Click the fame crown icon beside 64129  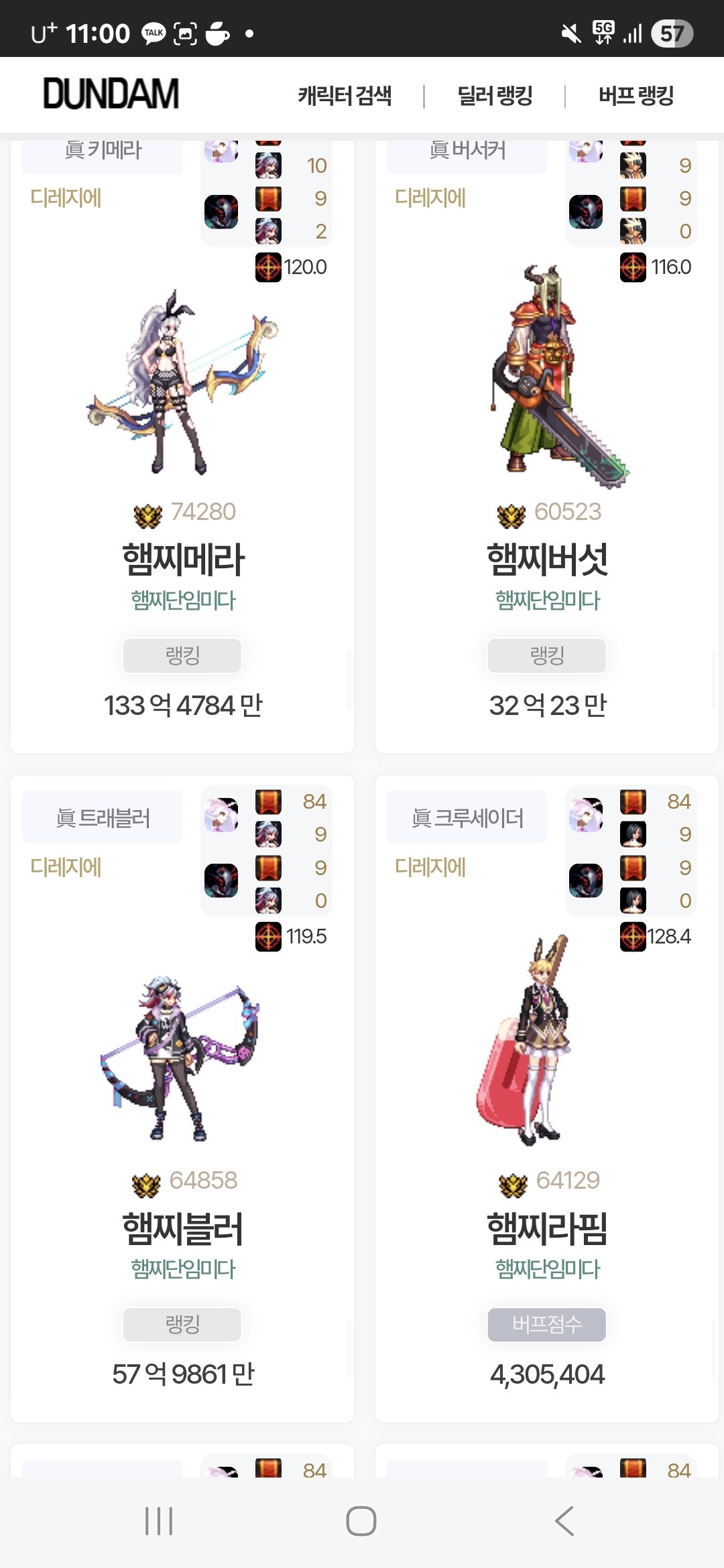tap(514, 1185)
